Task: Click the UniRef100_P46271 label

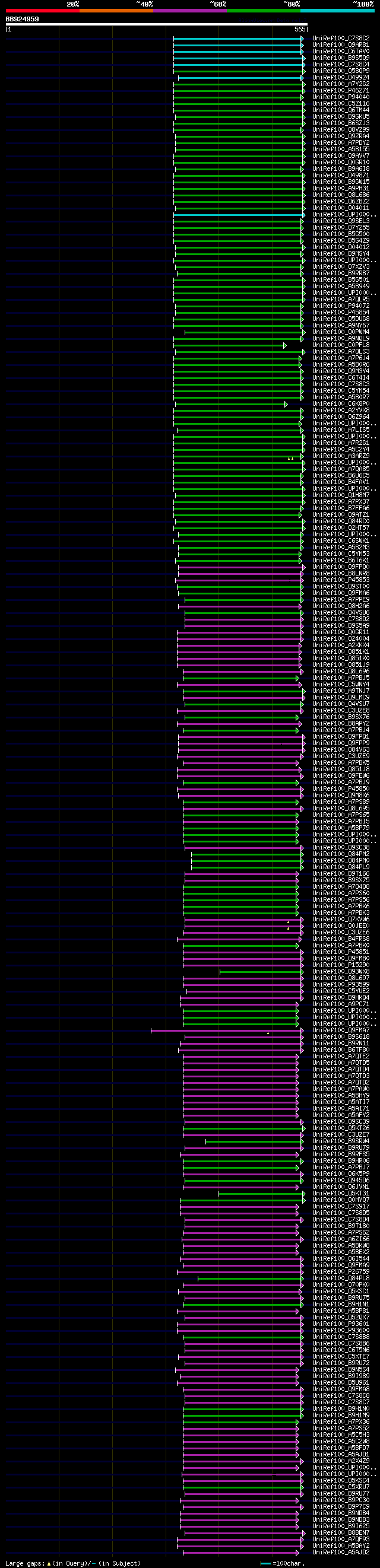Action: click(x=341, y=91)
